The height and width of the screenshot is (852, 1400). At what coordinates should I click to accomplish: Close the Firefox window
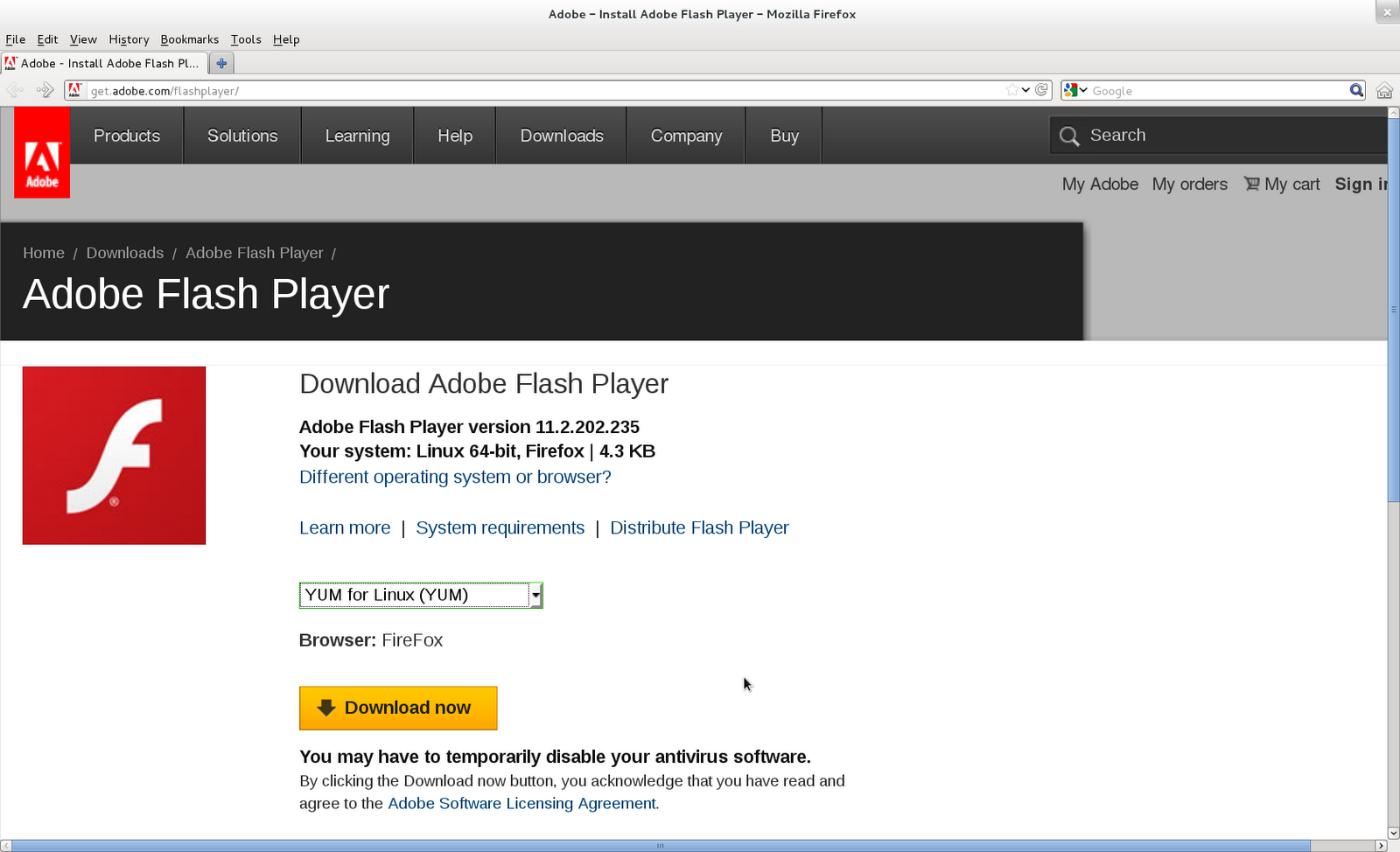click(x=1387, y=12)
